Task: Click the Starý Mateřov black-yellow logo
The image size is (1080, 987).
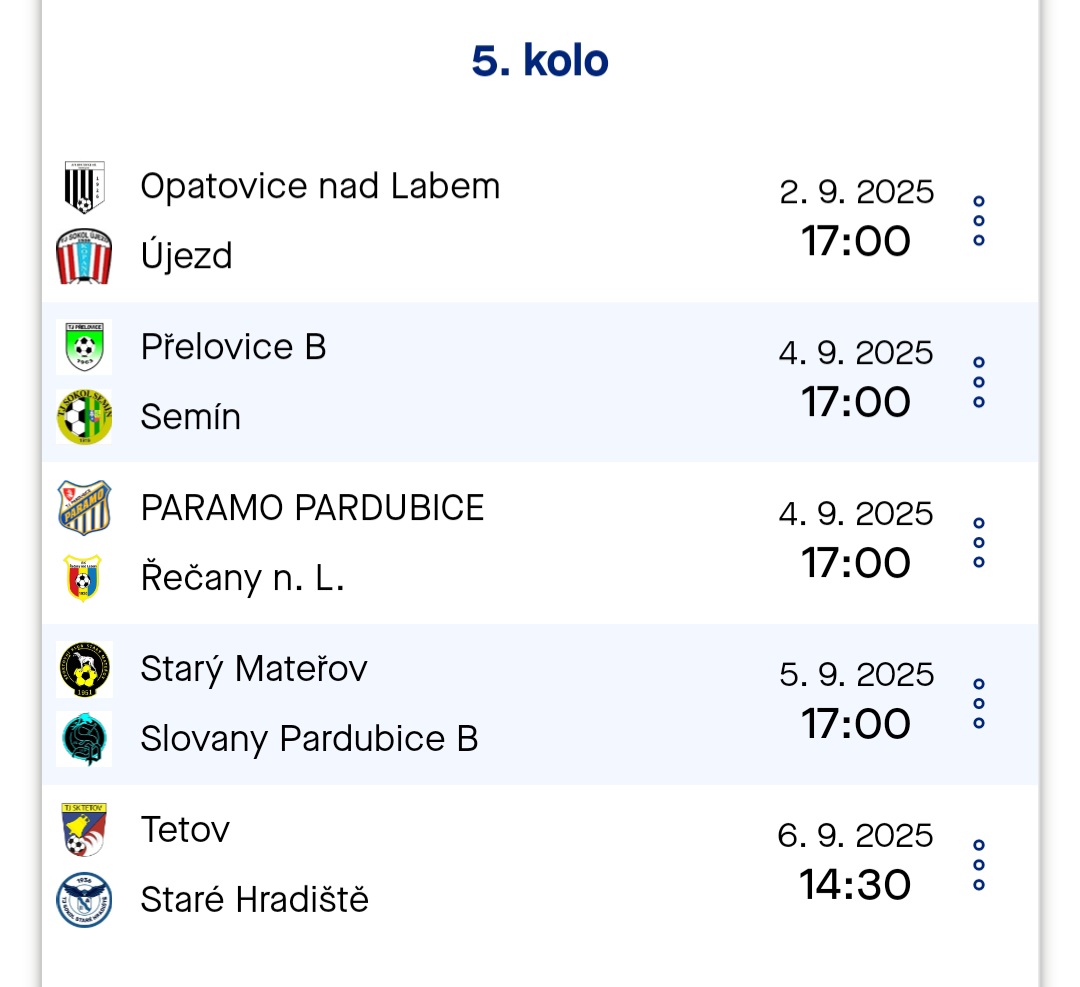Action: pyautogui.click(x=84, y=669)
